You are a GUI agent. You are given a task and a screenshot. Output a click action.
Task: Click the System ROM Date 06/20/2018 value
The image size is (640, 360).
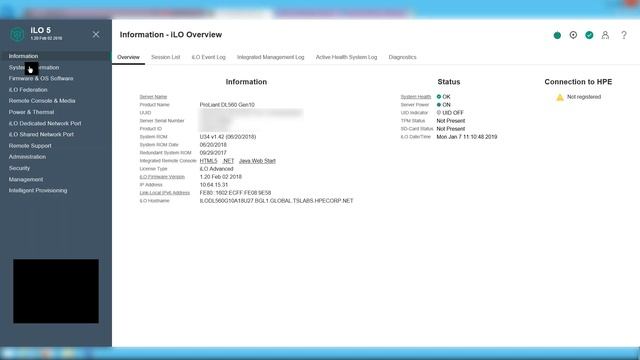coord(213,145)
